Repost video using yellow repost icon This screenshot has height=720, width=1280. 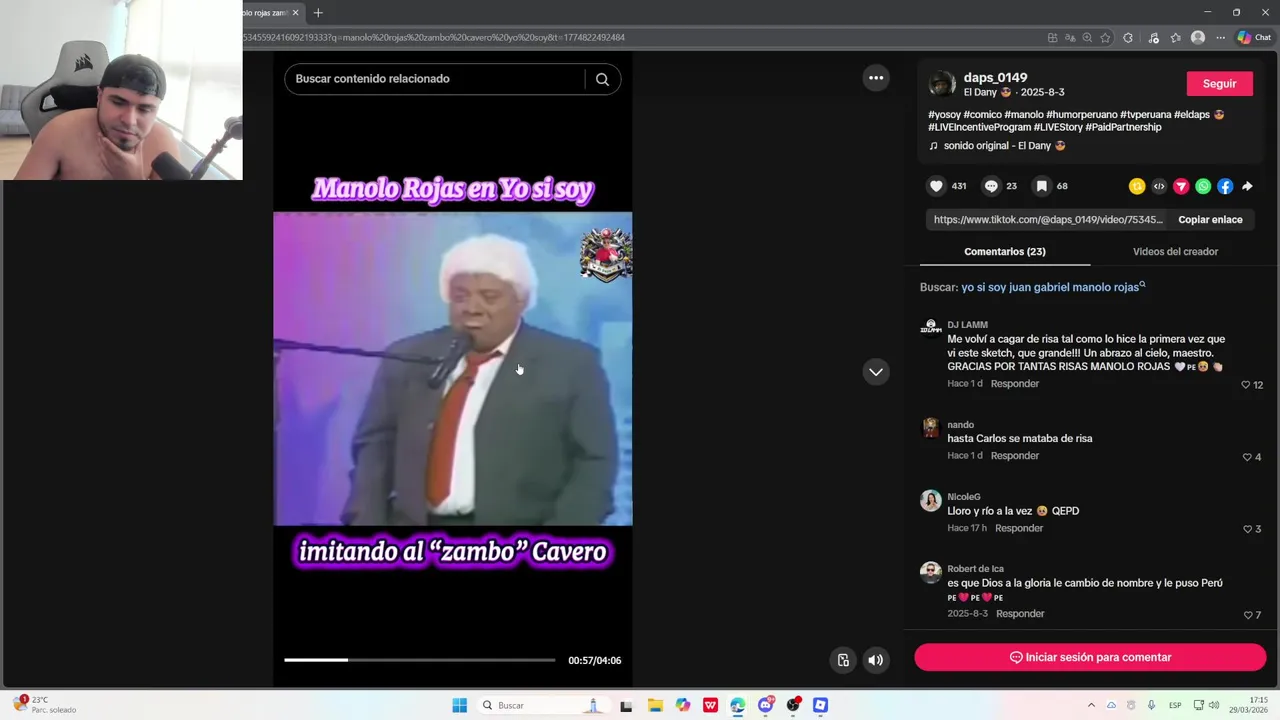point(1137,186)
